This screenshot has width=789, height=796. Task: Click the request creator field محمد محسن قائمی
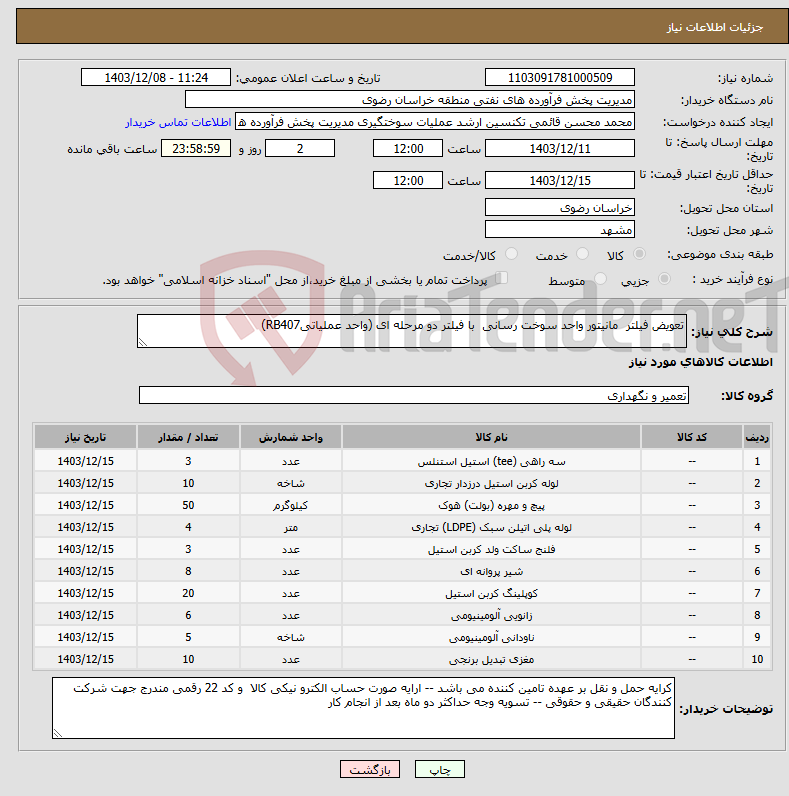(x=435, y=122)
